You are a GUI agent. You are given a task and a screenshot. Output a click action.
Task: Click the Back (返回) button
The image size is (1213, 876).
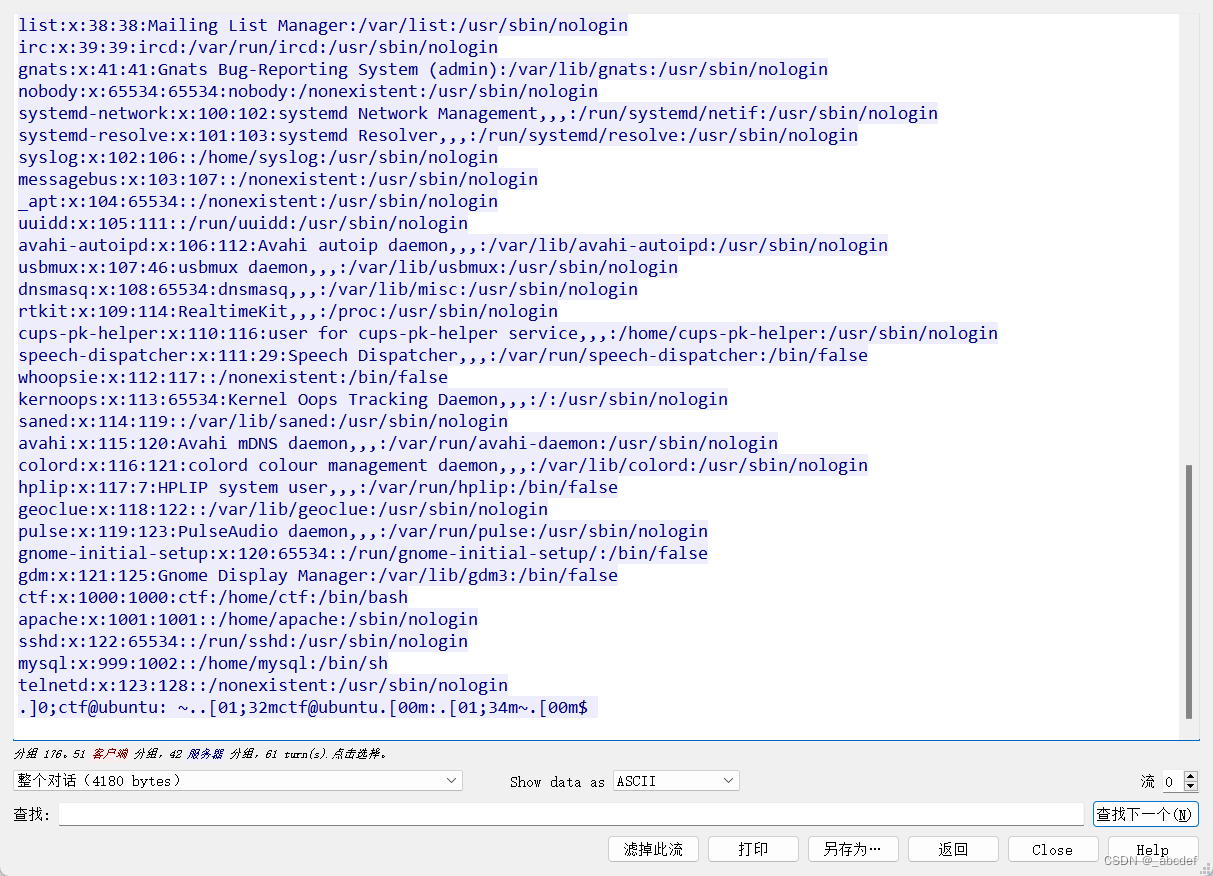(953, 849)
